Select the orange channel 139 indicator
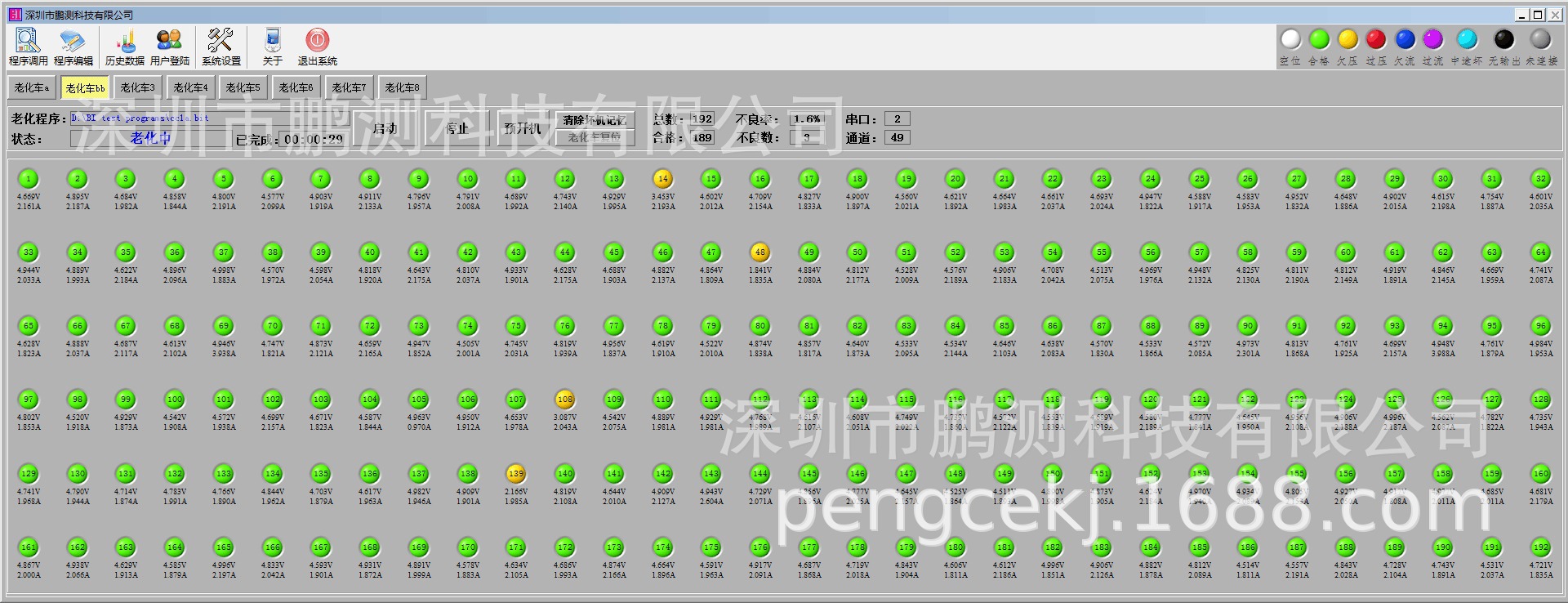The height and width of the screenshot is (603, 1568). (x=516, y=473)
